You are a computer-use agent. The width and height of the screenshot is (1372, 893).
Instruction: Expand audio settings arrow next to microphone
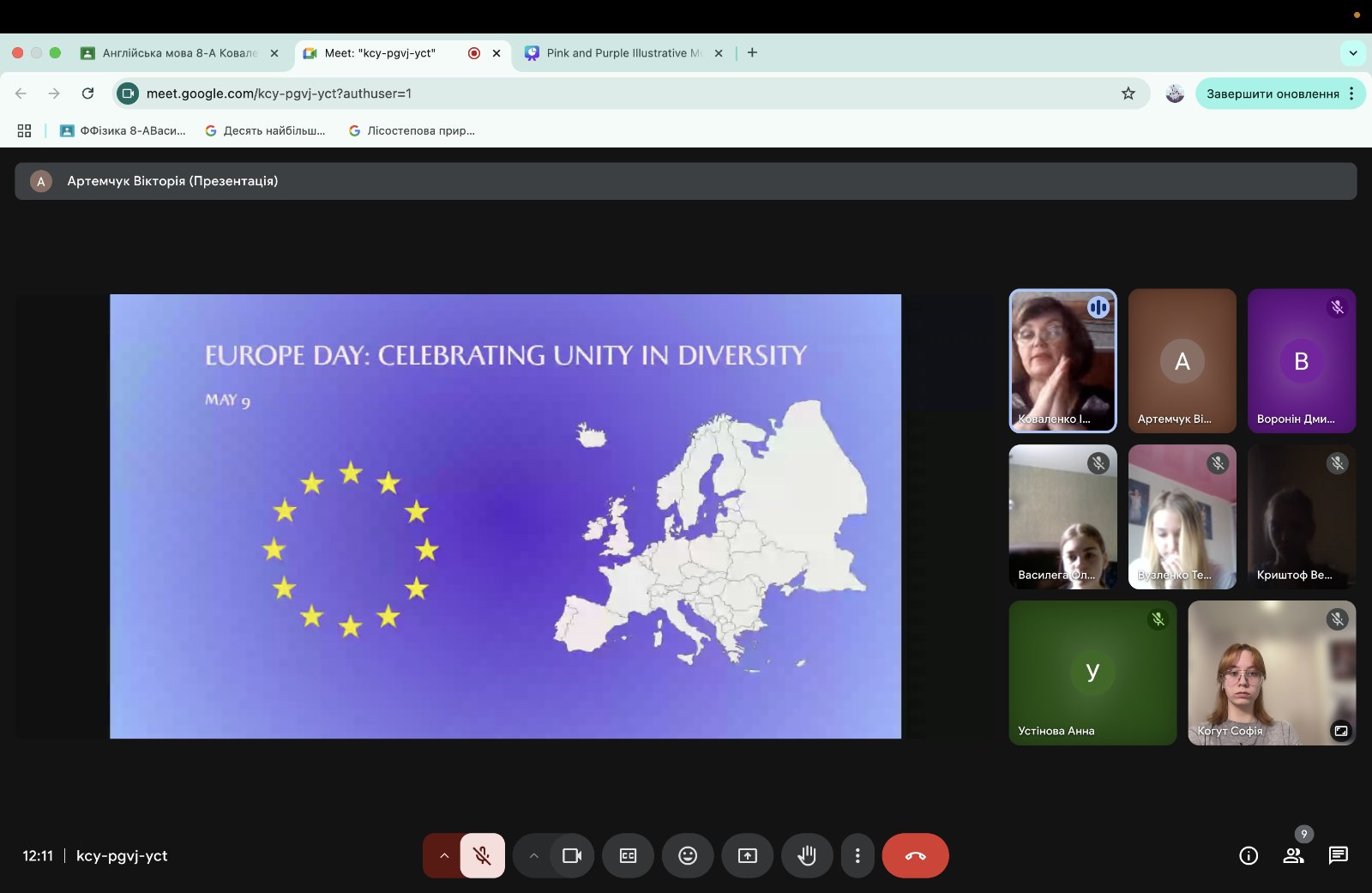click(444, 855)
